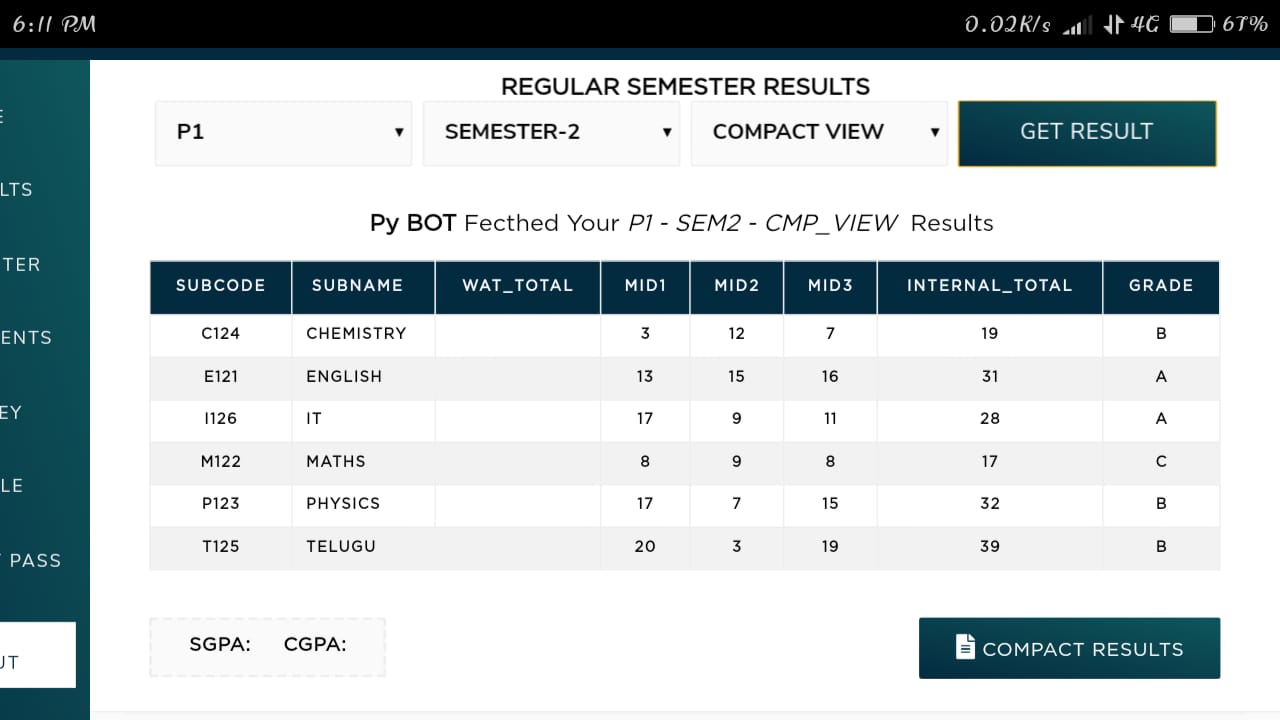Screen dimensions: 1280x720
Task: Open the COMPACT VIEW dropdown
Action: 819,132
